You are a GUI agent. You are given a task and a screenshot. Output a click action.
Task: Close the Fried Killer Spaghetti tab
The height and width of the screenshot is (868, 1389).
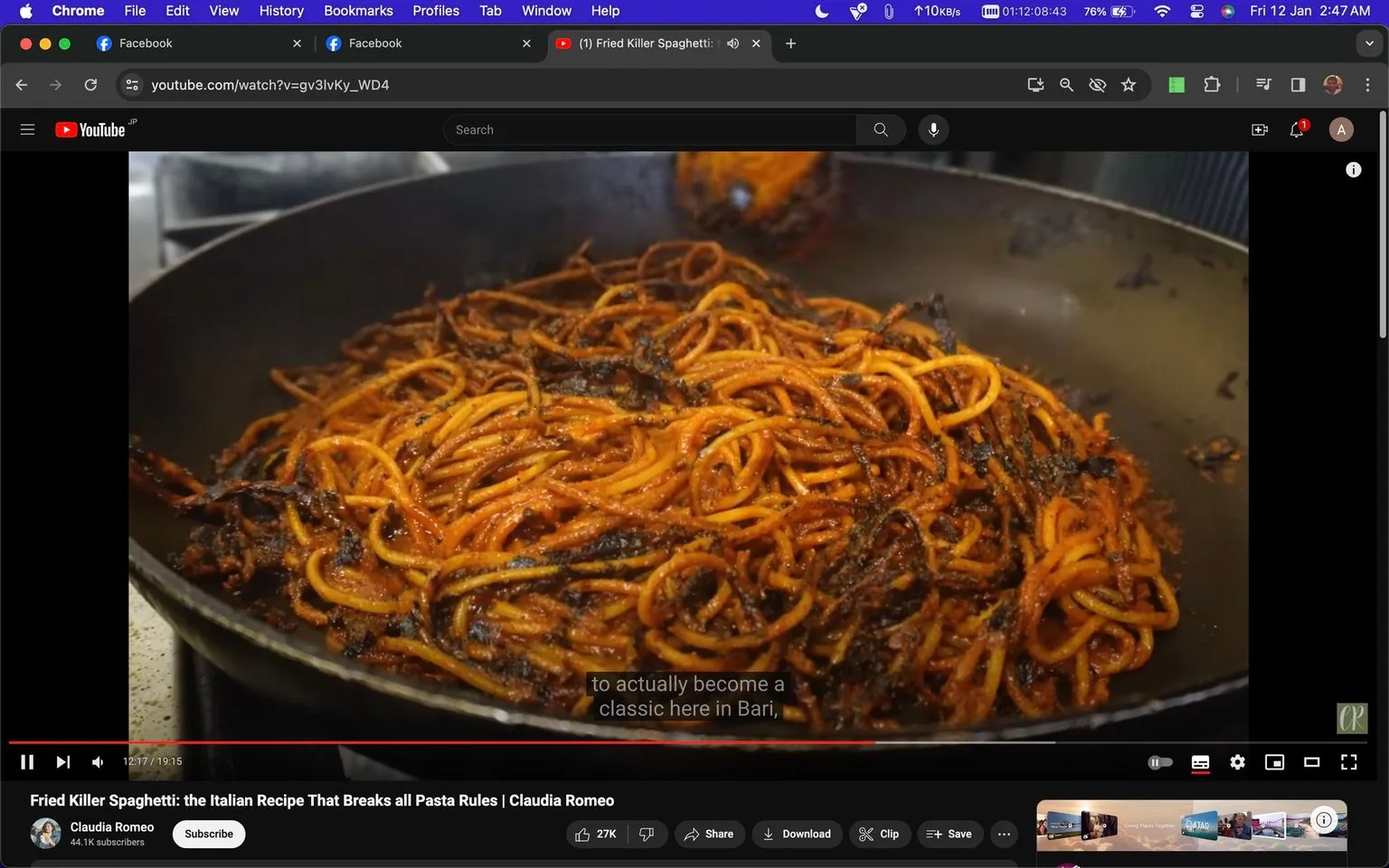tap(756, 42)
